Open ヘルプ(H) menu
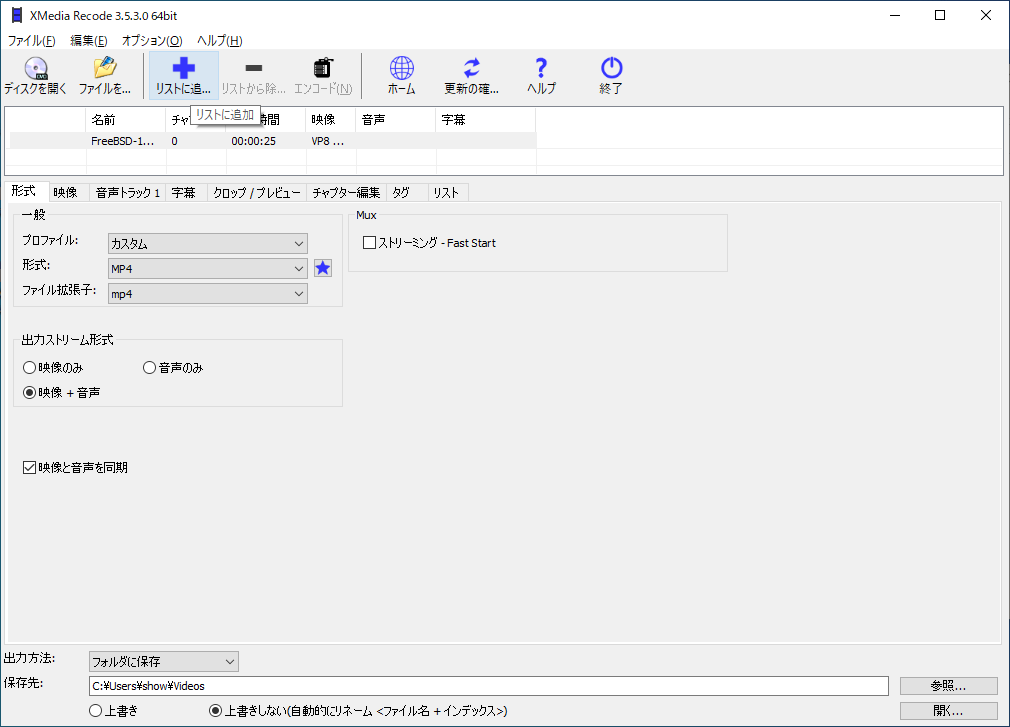This screenshot has height=727, width=1010. [220, 41]
